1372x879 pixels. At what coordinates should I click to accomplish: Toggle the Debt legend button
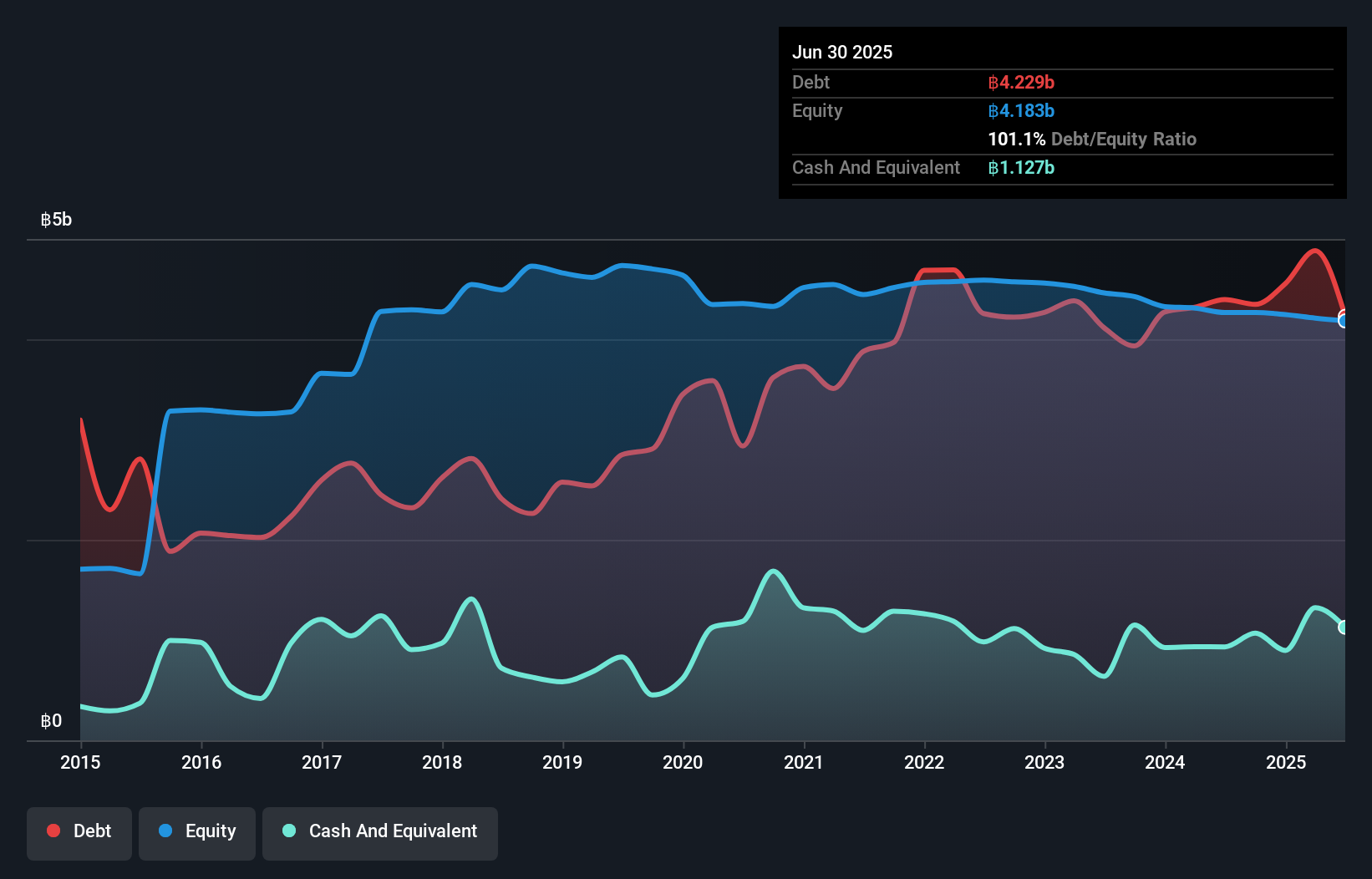coord(79,831)
